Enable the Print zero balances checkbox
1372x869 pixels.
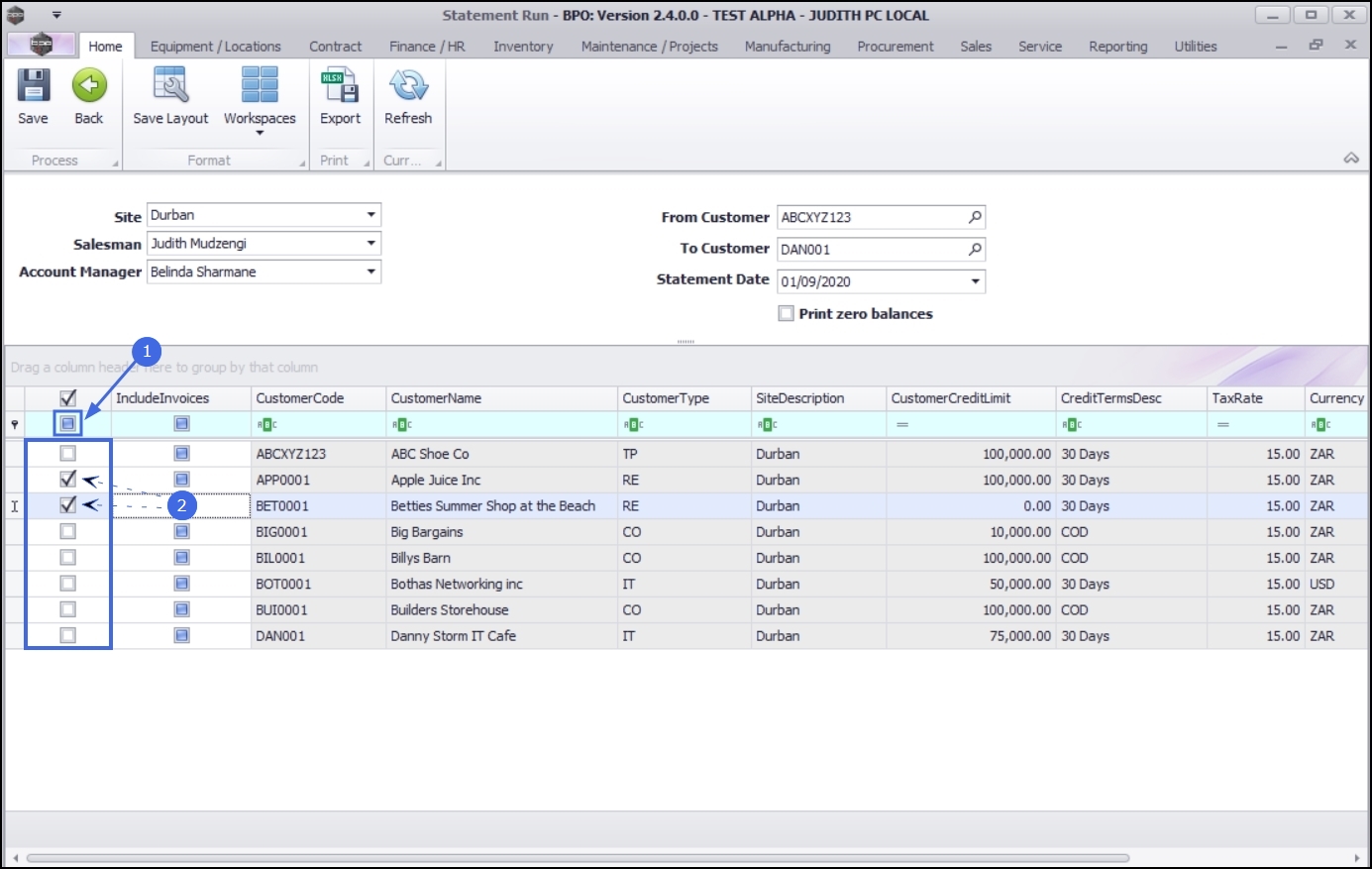[x=787, y=313]
